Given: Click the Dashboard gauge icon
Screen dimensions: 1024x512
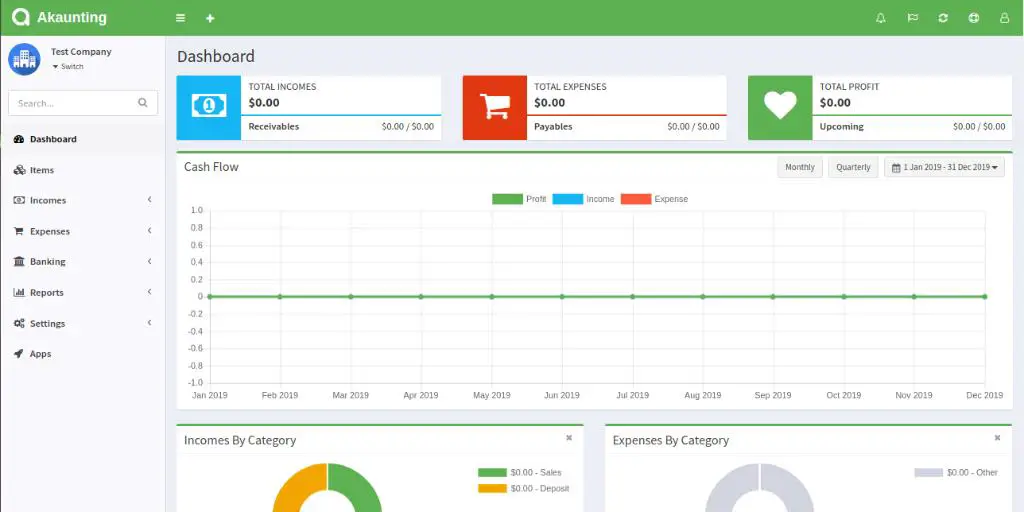Looking at the screenshot, I should (x=19, y=139).
